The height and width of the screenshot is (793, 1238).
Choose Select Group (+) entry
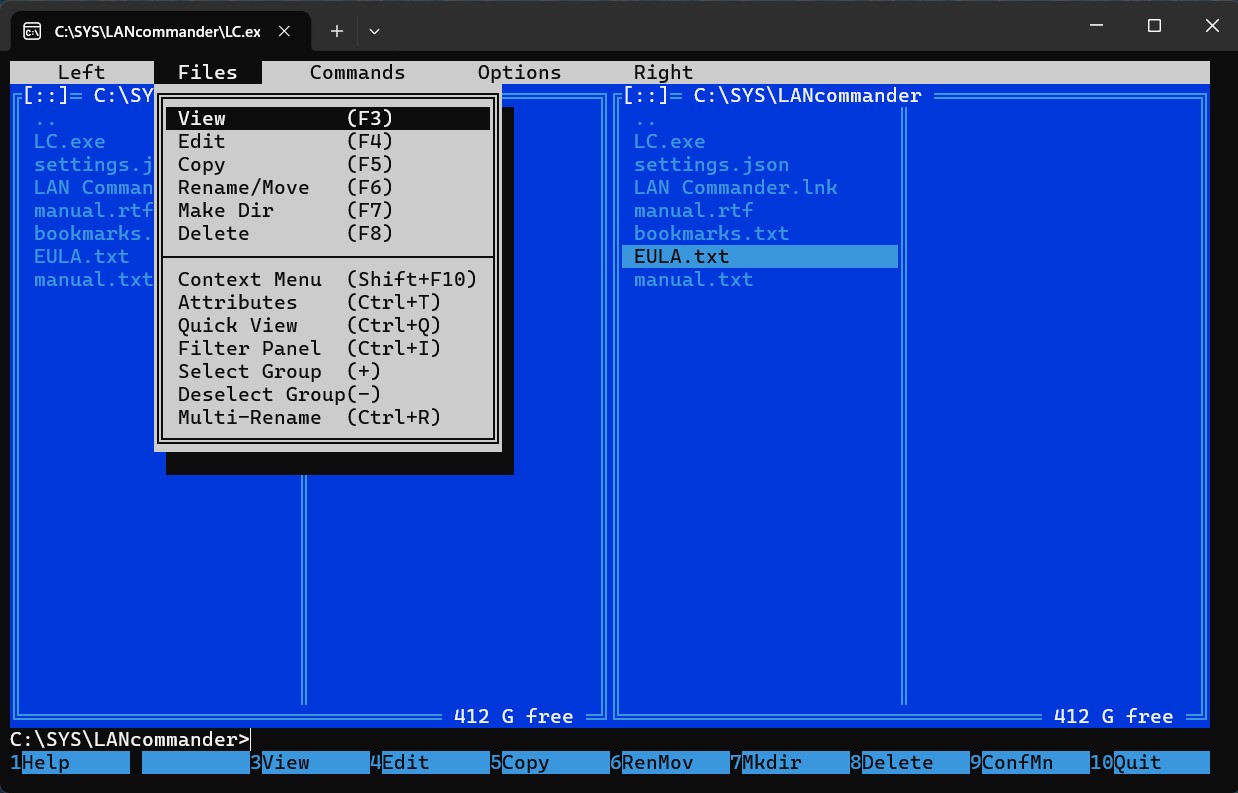point(328,371)
